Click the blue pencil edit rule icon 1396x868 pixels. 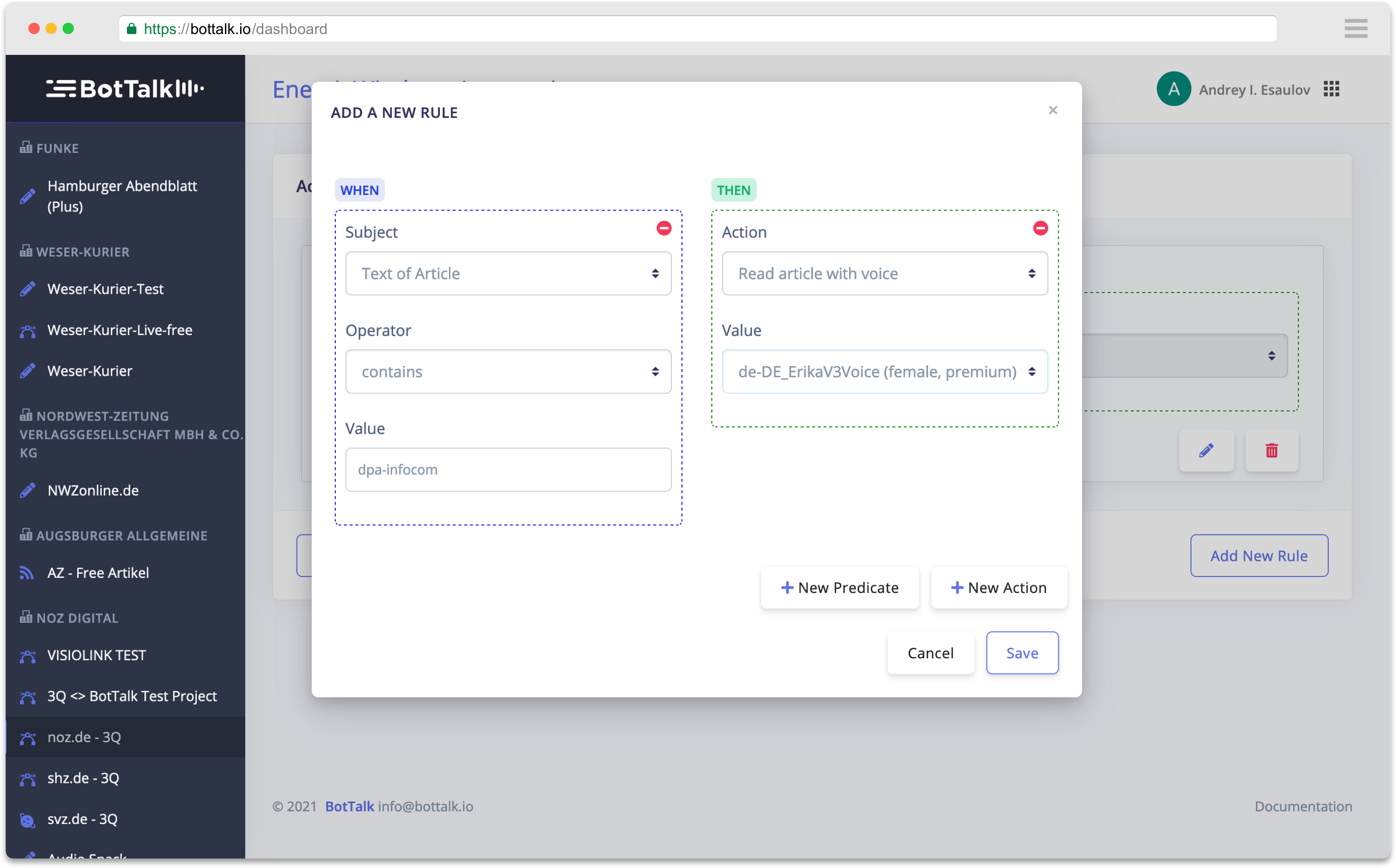pyautogui.click(x=1206, y=451)
